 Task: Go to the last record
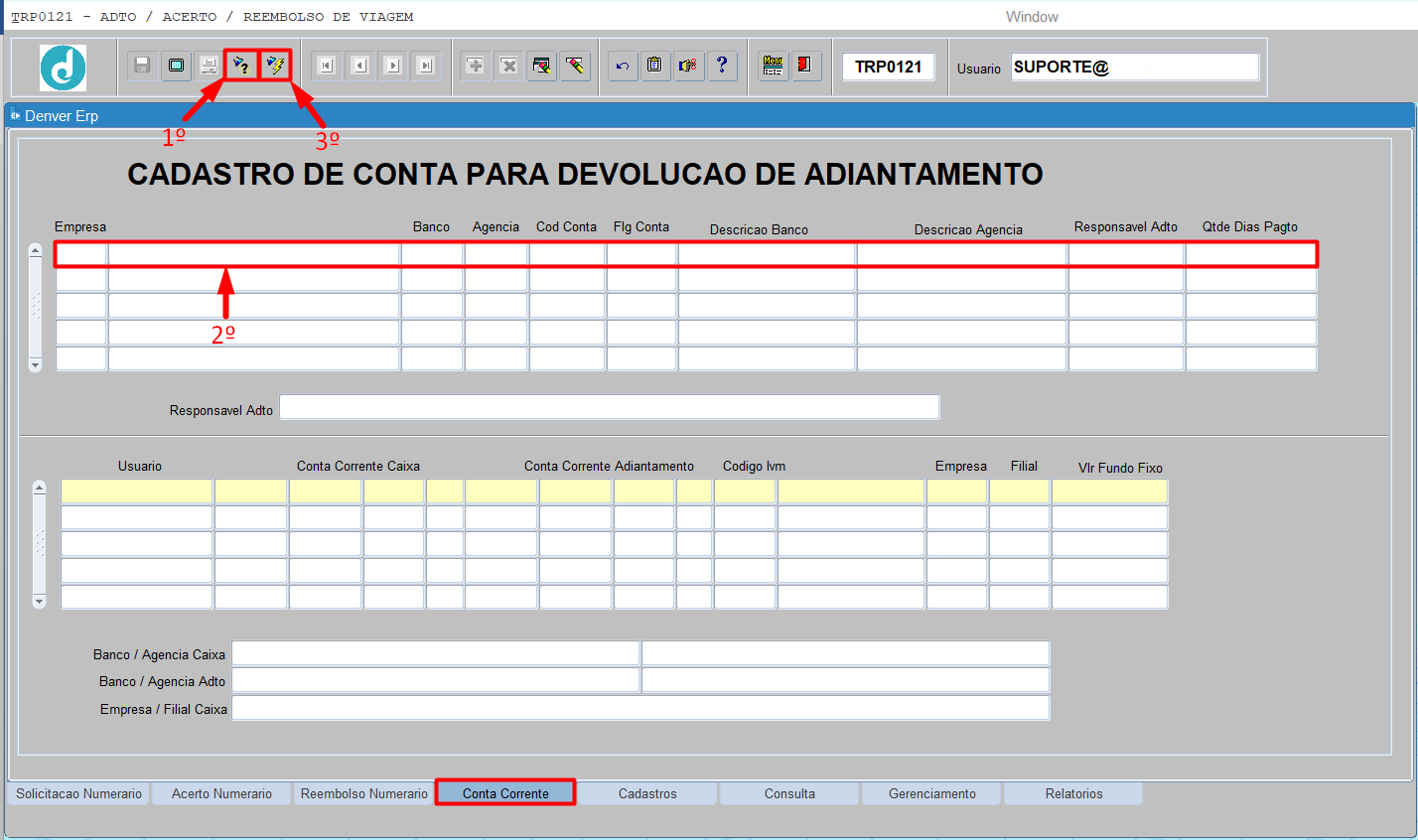pos(426,66)
